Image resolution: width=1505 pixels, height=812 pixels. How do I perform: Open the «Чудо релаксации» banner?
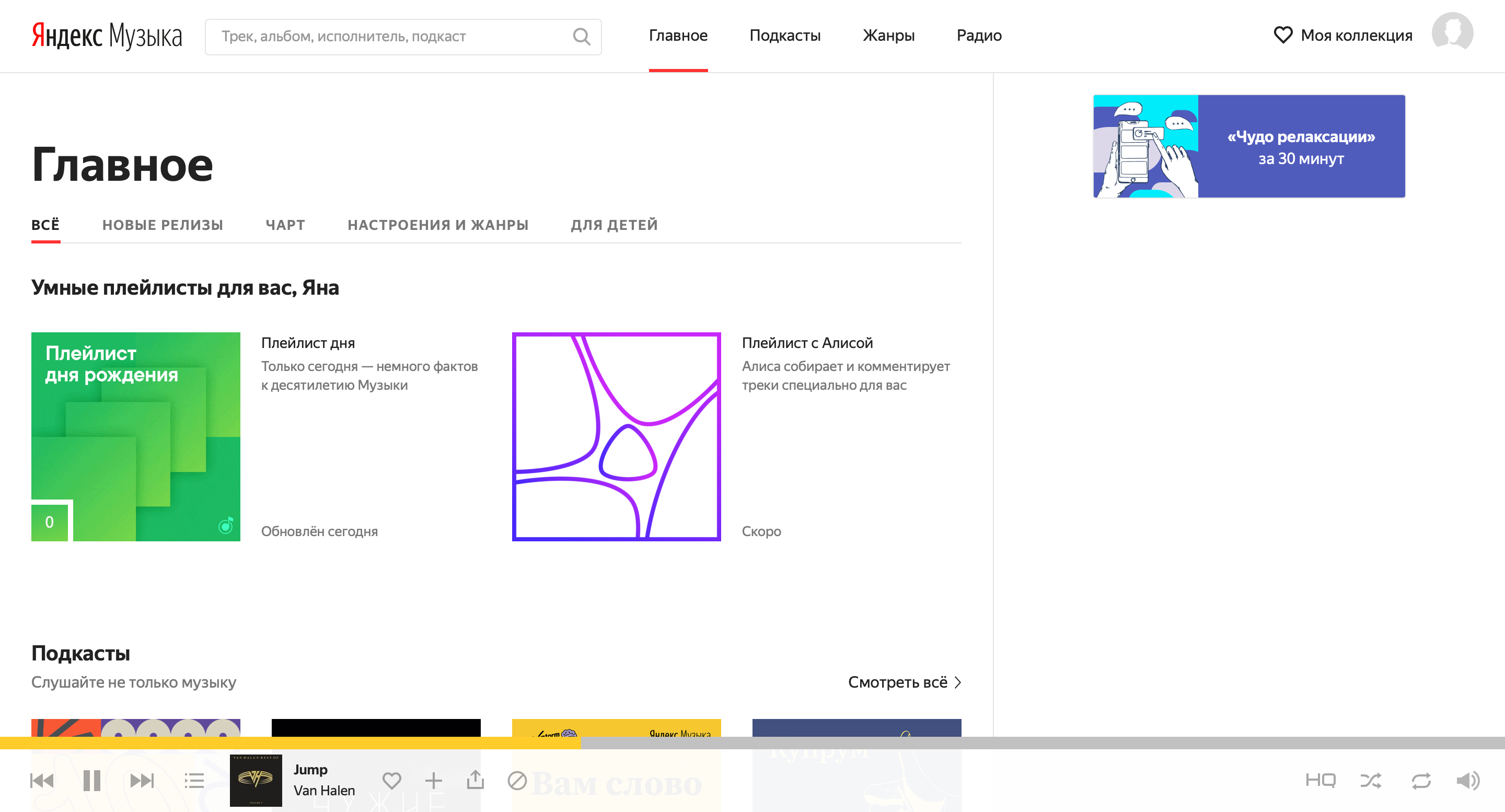[x=1249, y=147]
